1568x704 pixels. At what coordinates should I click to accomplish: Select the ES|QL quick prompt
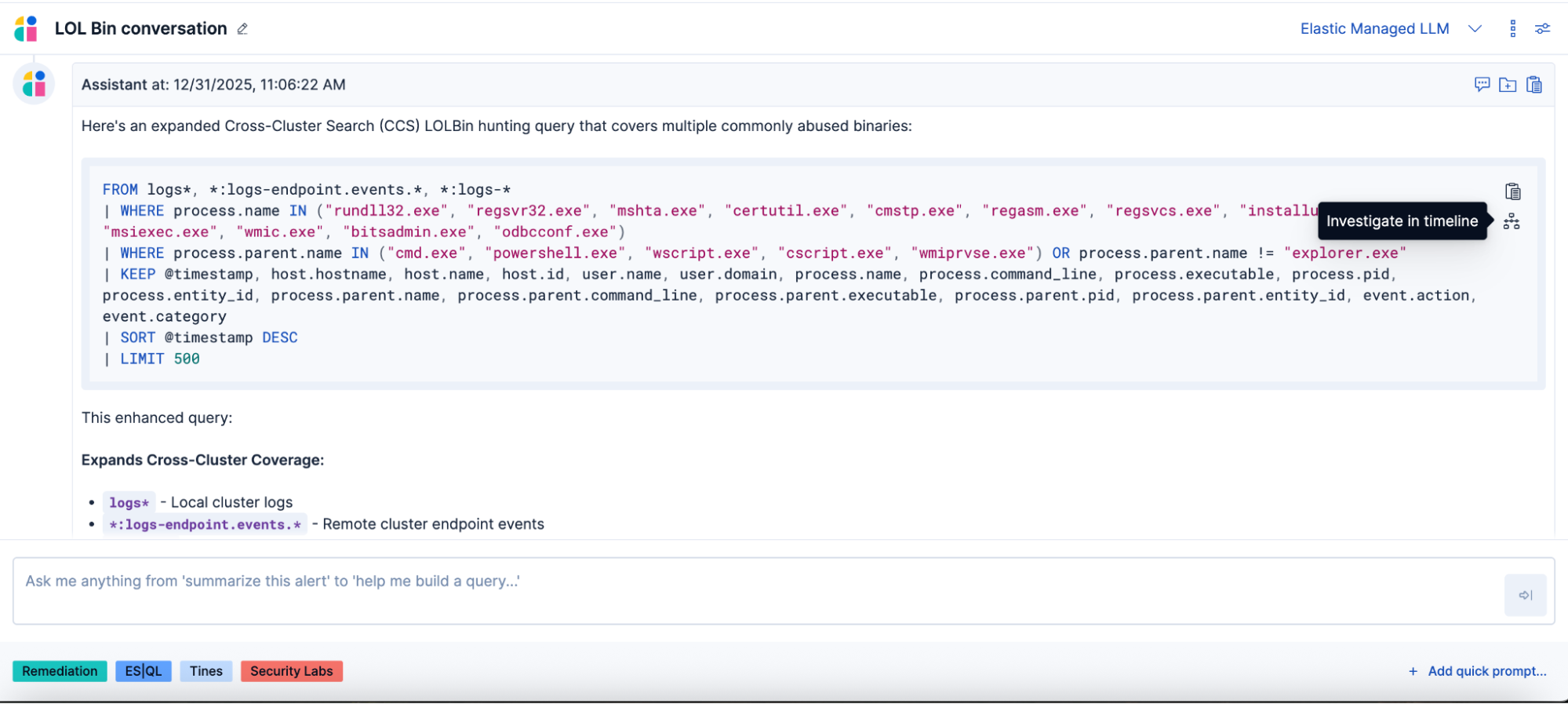click(144, 671)
